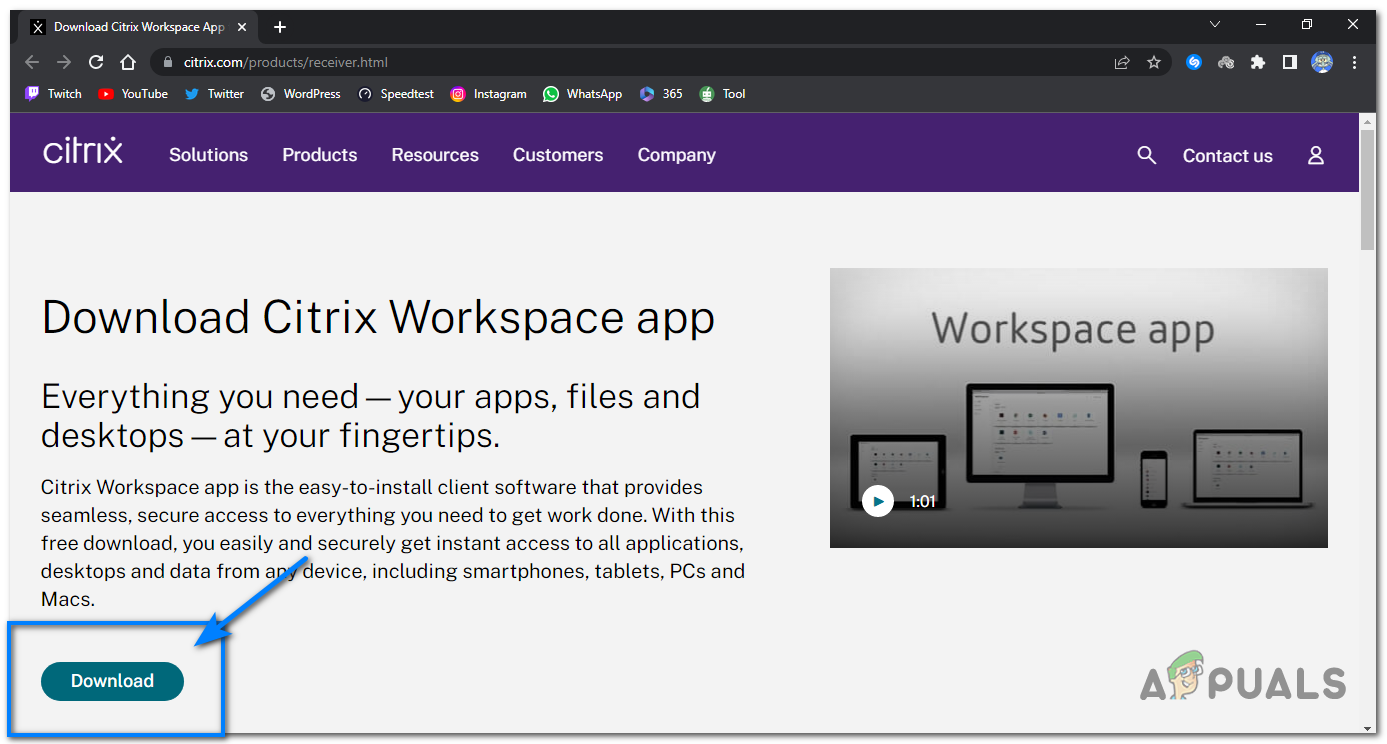The height and width of the screenshot is (744, 1387).
Task: Click the cloud extension icon in toolbar
Action: coord(1226,62)
